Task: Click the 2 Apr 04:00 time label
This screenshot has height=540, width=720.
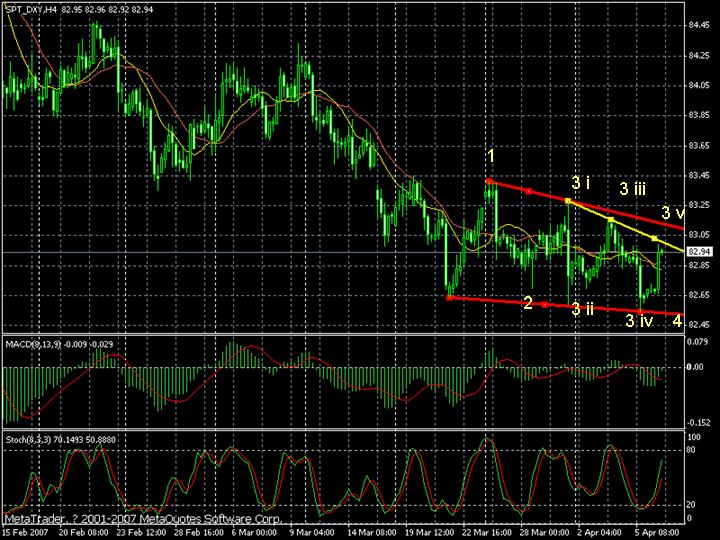Action: coord(601,532)
